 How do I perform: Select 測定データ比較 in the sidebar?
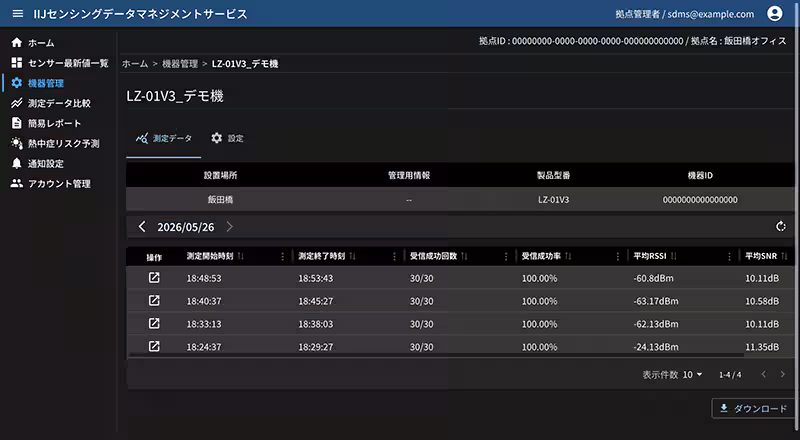pyautogui.click(x=59, y=103)
